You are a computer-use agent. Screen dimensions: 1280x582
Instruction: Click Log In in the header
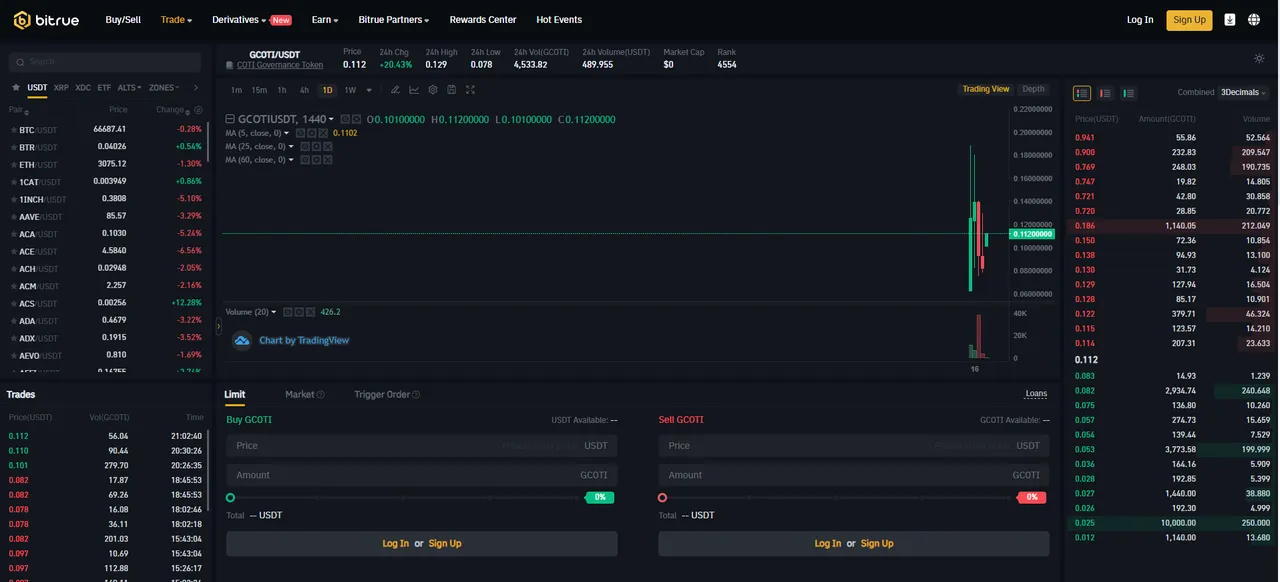(1140, 20)
